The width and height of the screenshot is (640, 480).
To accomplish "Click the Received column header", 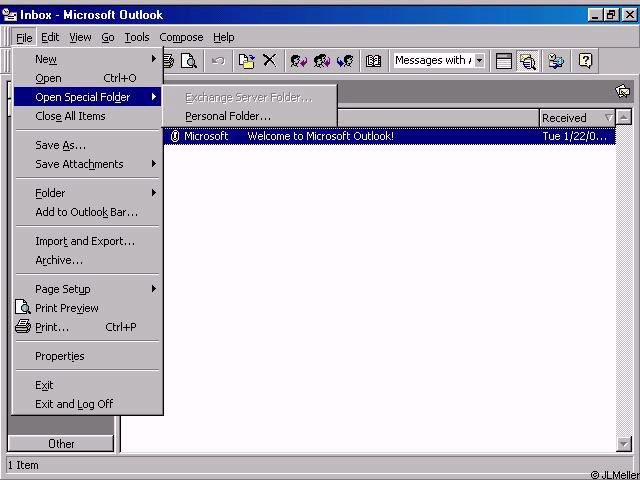I will 577,118.
